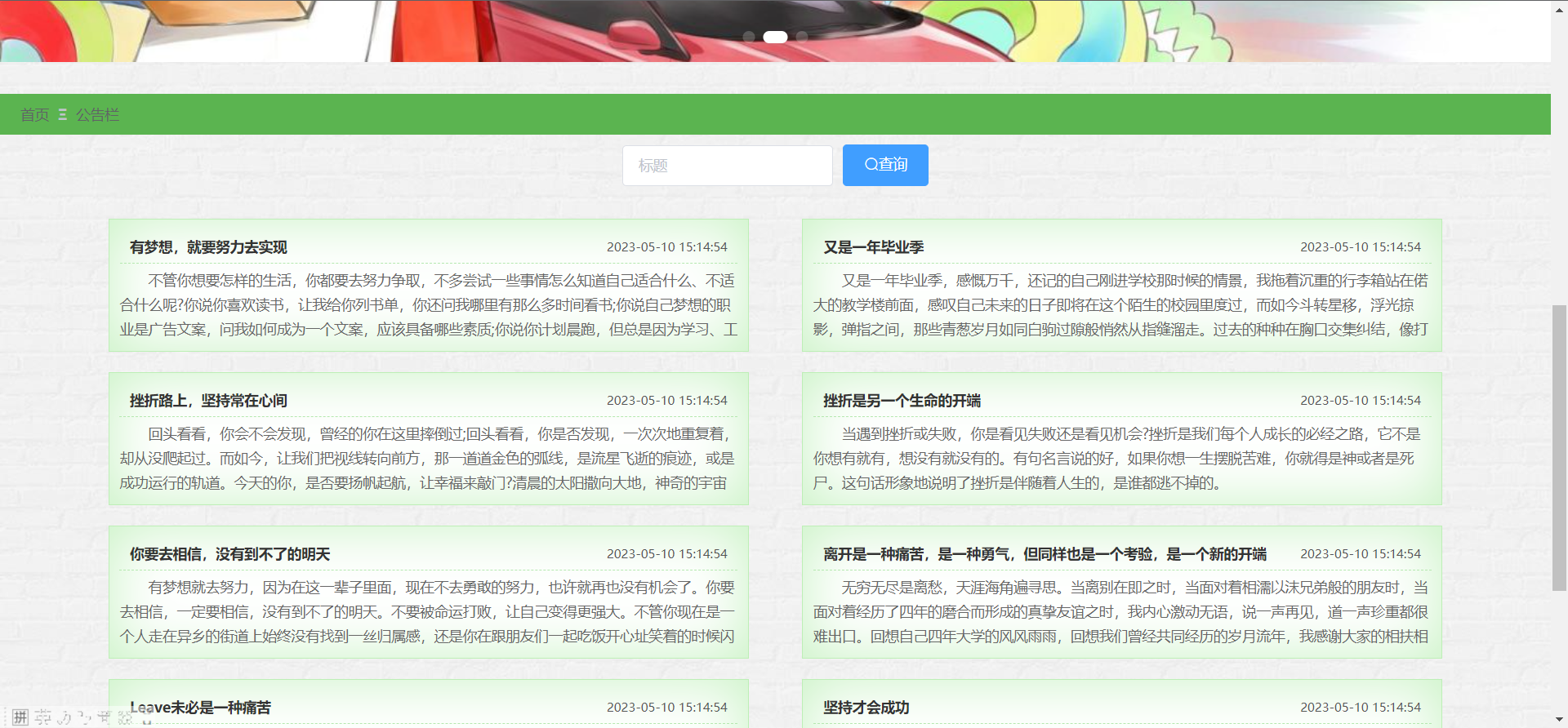The height and width of the screenshot is (728, 1568).
Task: Click the first carousel indicator dot
Action: pyautogui.click(x=749, y=37)
